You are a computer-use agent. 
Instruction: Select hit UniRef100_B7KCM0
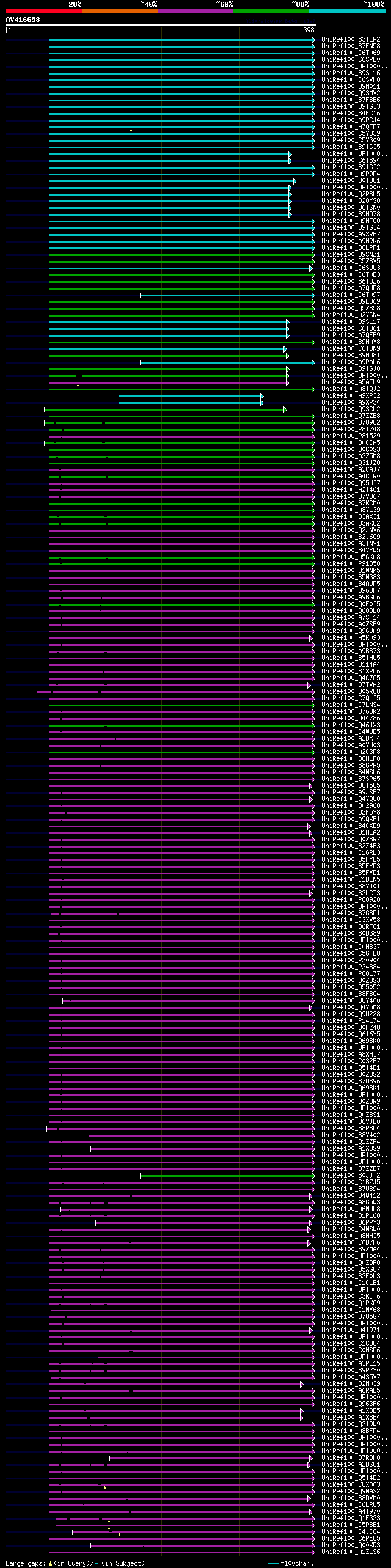click(x=351, y=504)
